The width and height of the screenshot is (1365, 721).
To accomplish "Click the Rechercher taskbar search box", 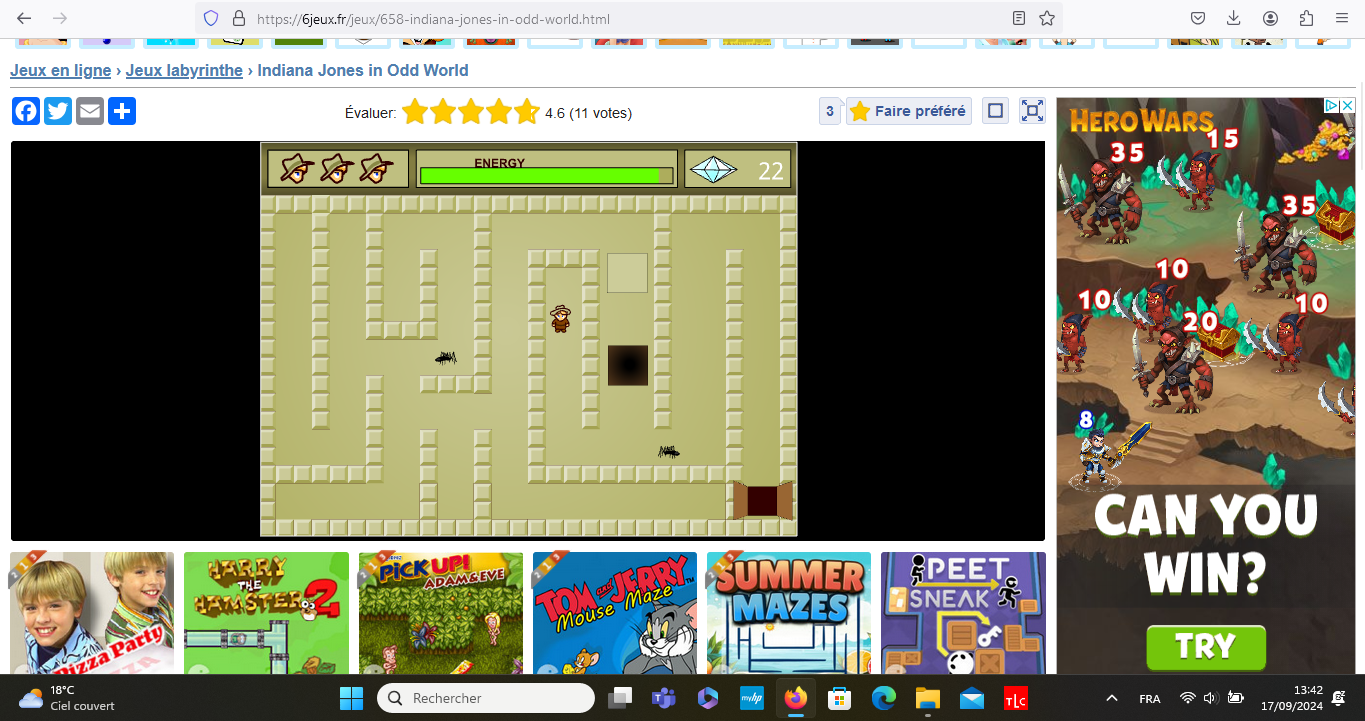I will tap(486, 698).
